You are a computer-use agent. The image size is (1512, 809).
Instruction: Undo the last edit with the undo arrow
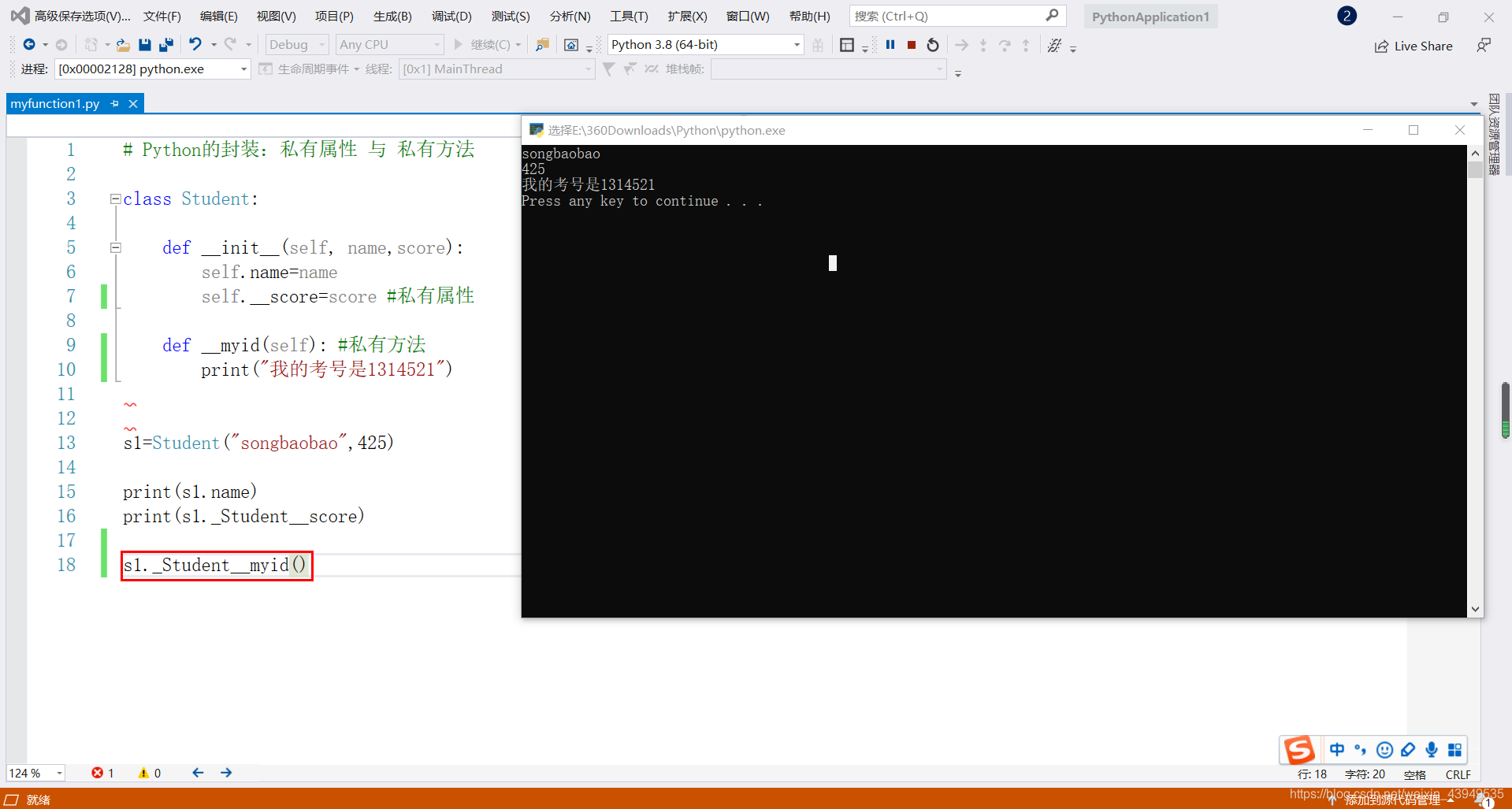[195, 45]
